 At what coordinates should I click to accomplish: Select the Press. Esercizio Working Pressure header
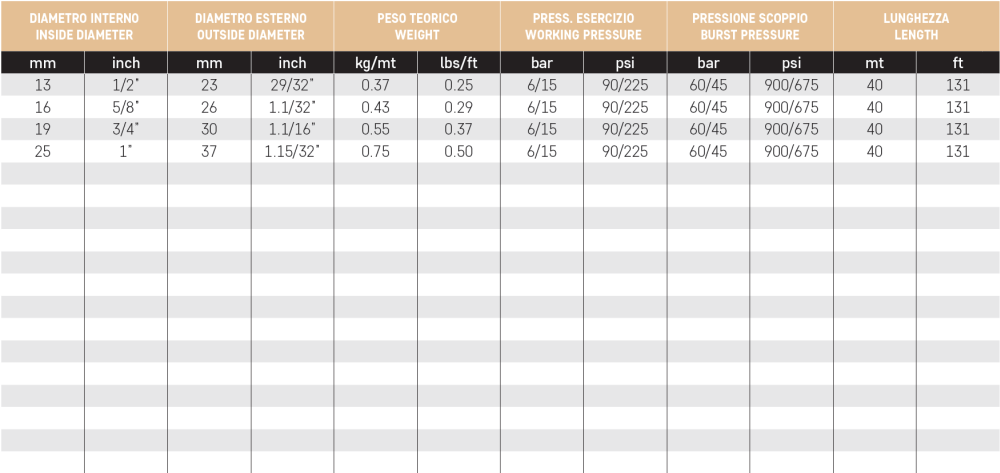point(584,26)
